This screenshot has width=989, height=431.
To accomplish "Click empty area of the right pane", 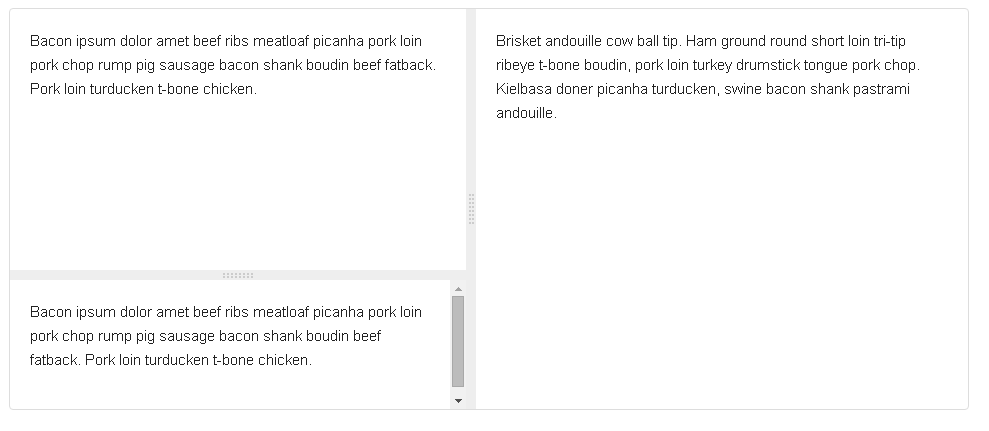I will click(722, 265).
